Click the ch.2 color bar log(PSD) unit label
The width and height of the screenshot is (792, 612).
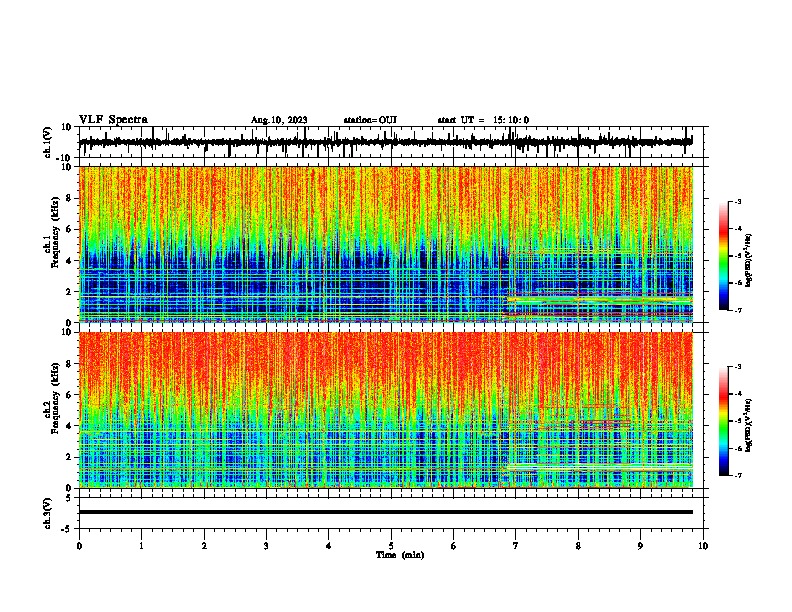749,425
